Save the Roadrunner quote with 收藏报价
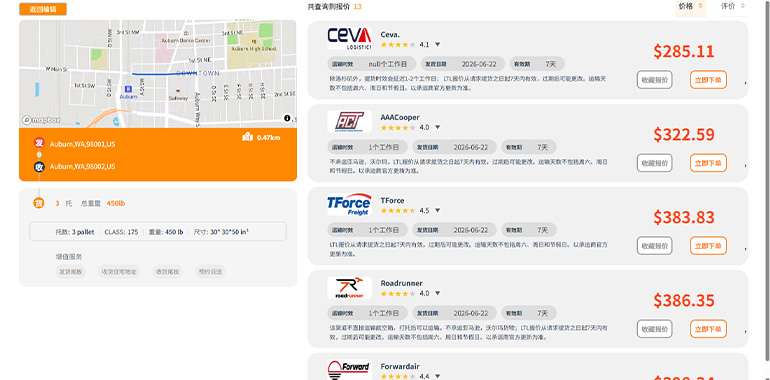 pyautogui.click(x=655, y=328)
